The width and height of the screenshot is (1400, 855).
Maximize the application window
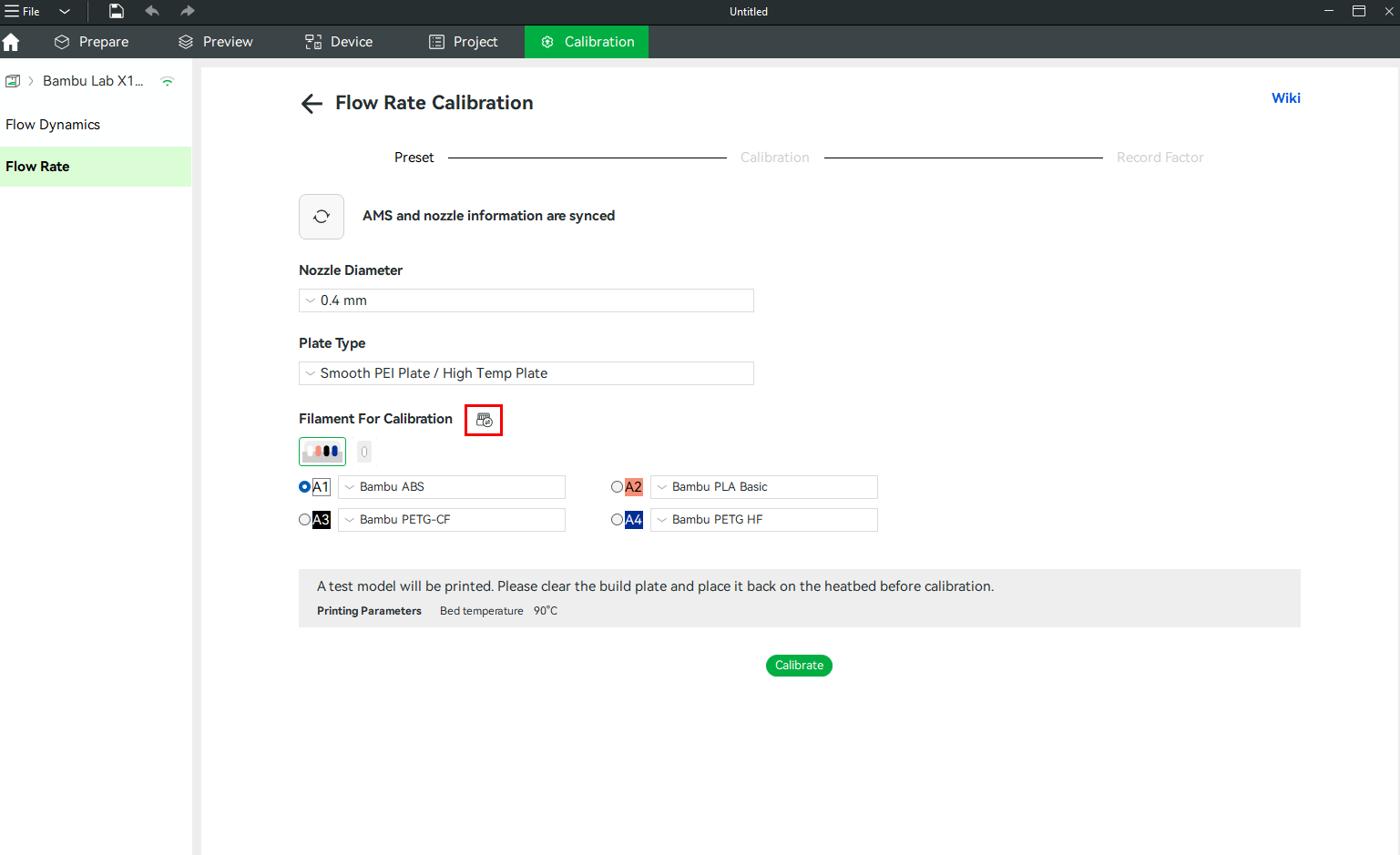(x=1359, y=11)
